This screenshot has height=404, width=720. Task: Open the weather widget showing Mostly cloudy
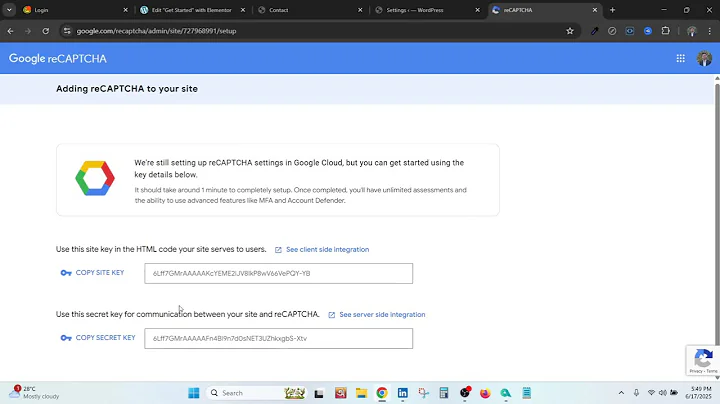[x=34, y=393]
